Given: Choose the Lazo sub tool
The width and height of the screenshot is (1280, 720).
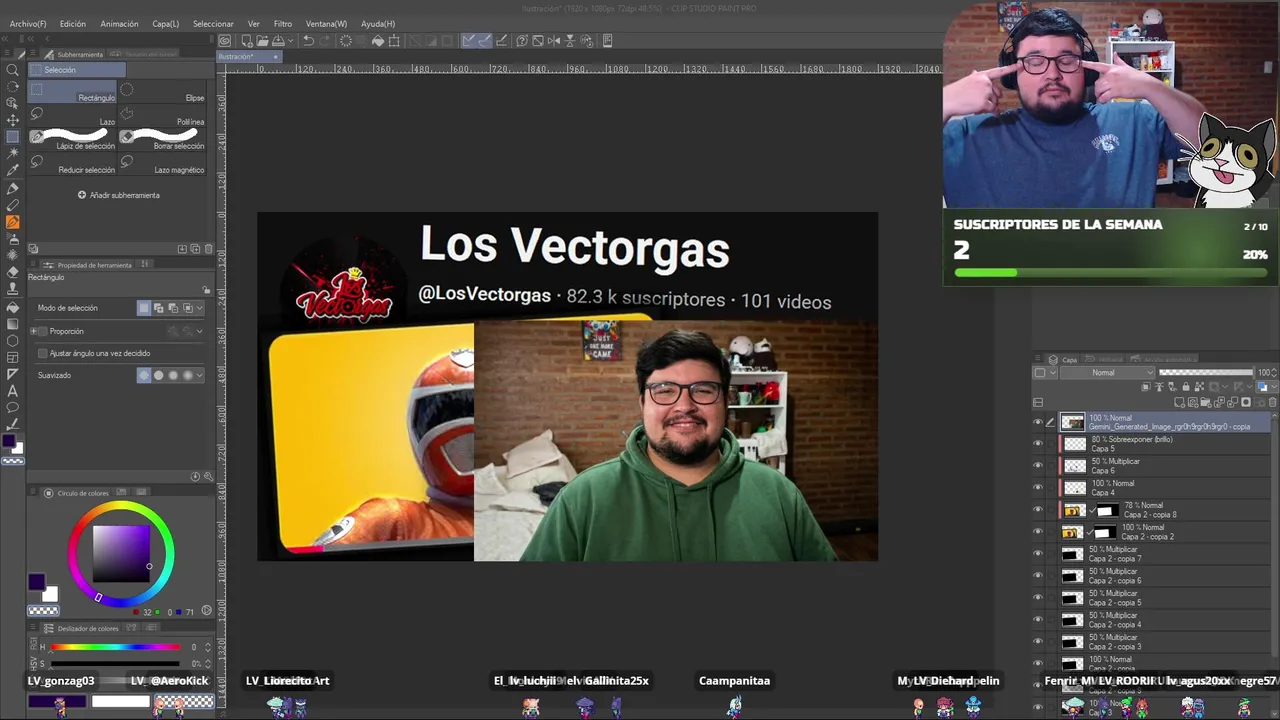Looking at the screenshot, I should point(73,117).
